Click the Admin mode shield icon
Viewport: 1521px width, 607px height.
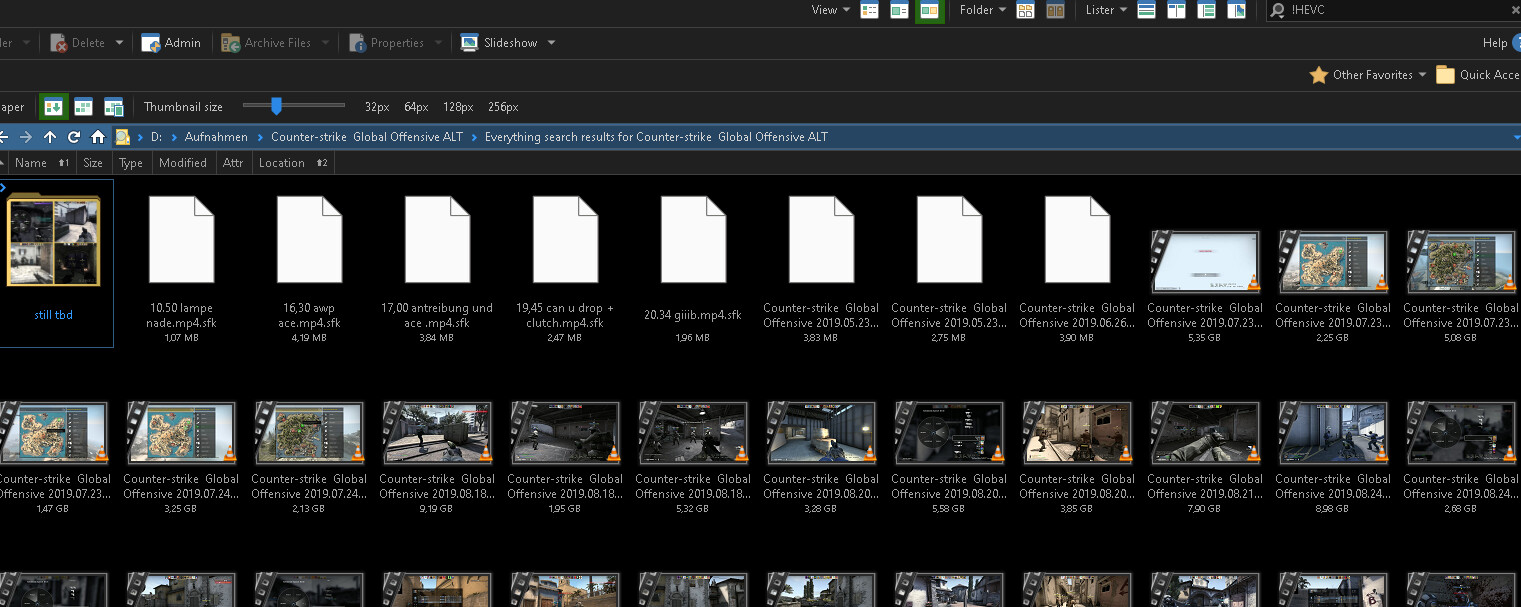pyautogui.click(x=151, y=43)
